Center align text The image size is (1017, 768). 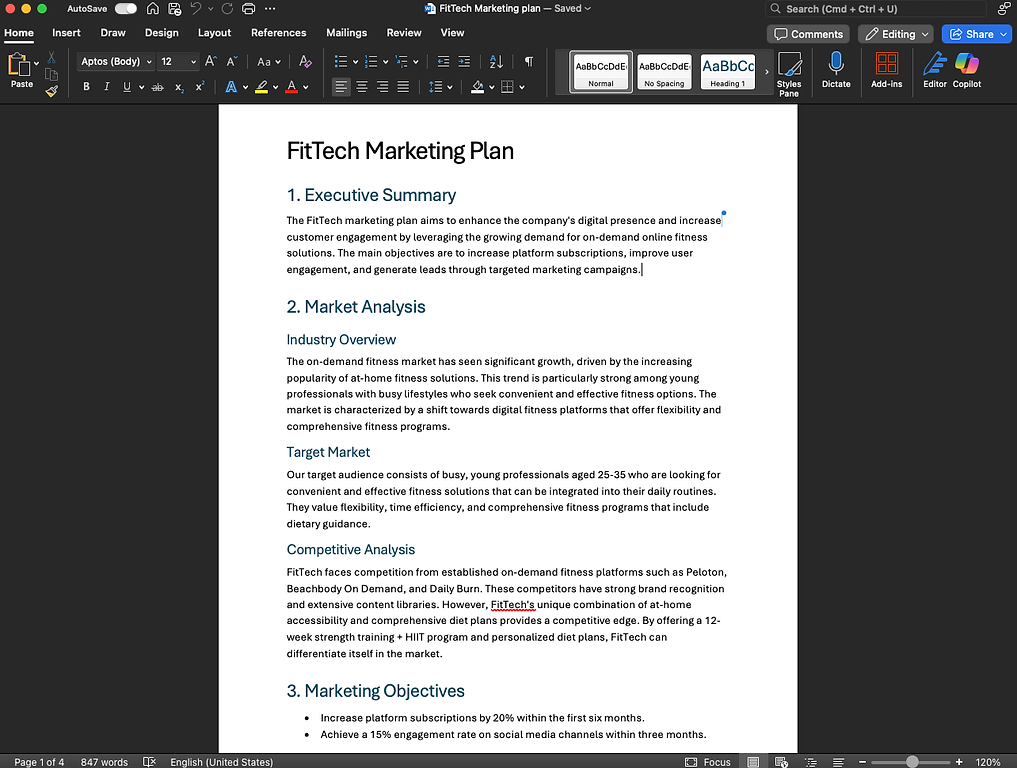(x=362, y=86)
